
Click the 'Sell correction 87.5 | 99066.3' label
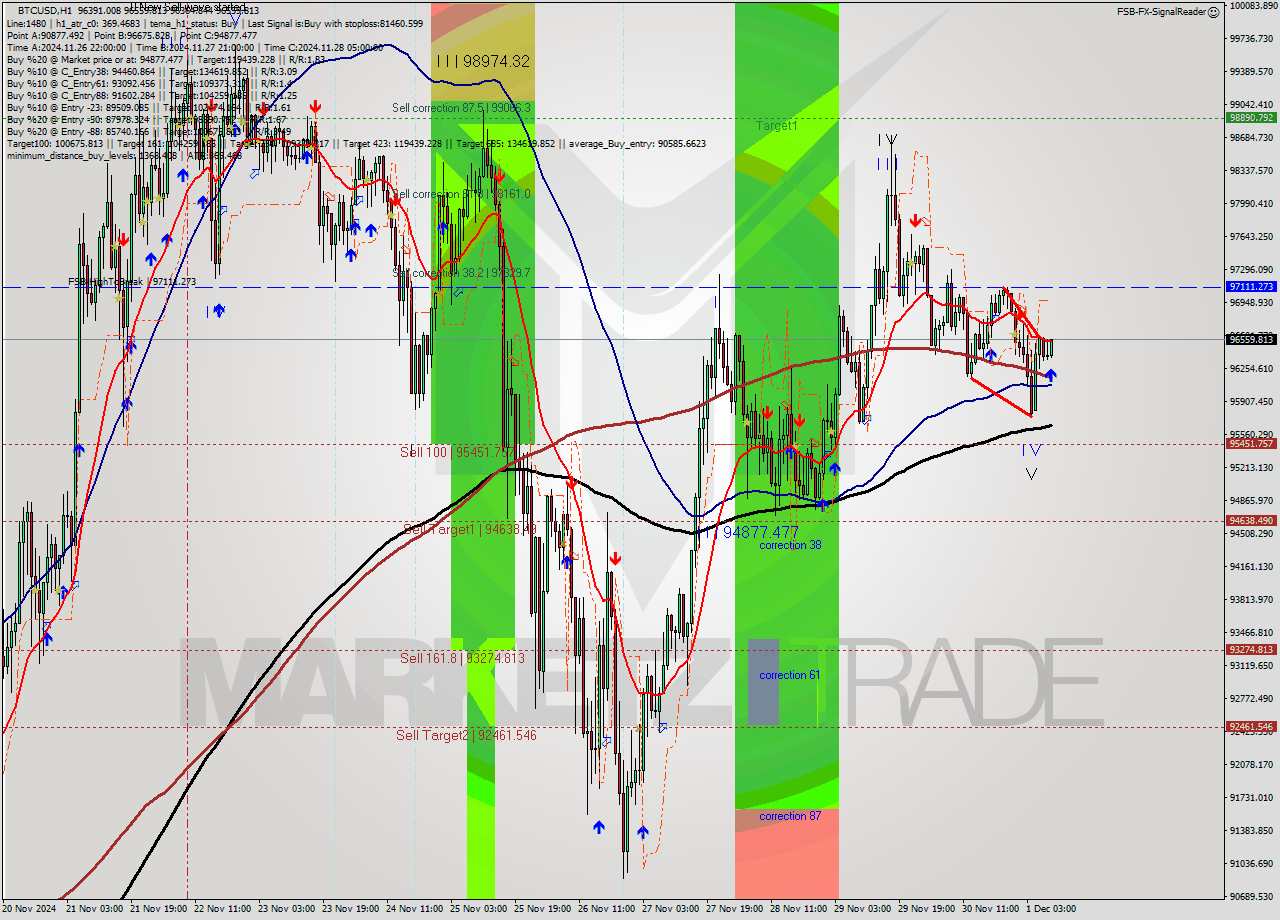461,108
